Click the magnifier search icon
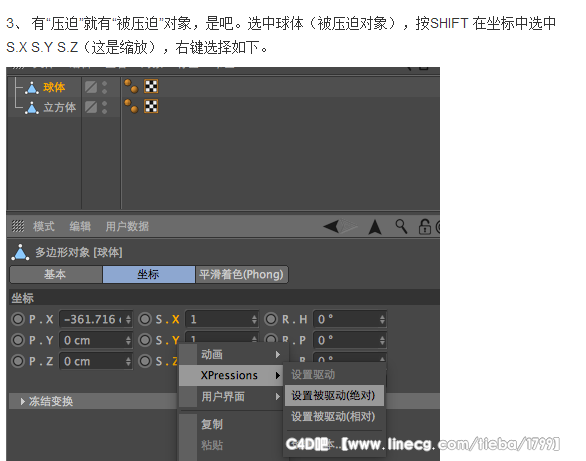This screenshot has width=586, height=461. click(x=401, y=226)
